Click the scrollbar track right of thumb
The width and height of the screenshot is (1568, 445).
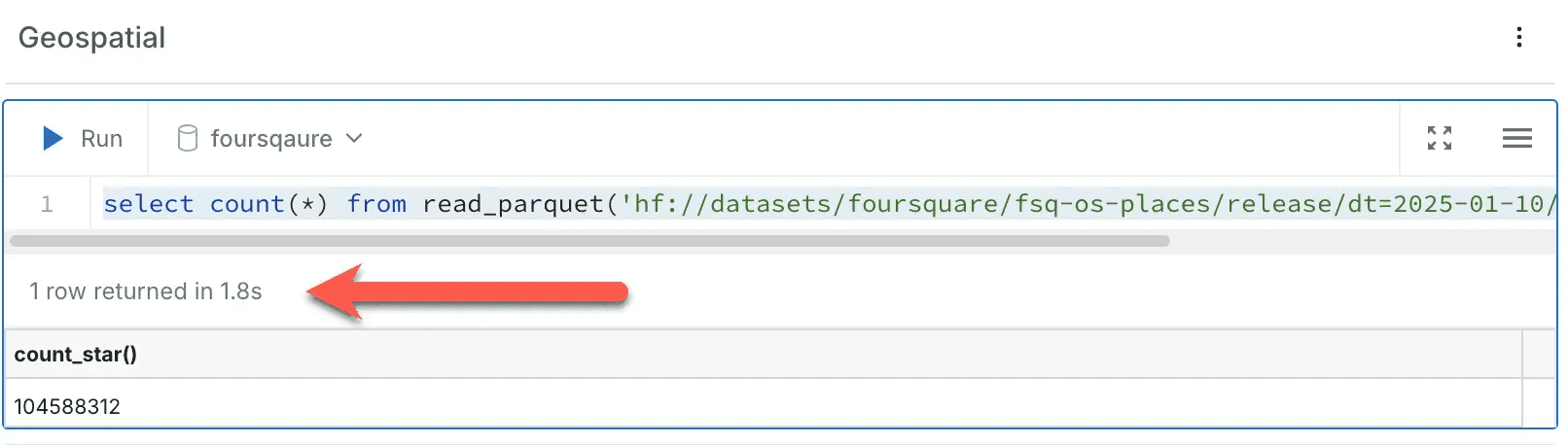pyautogui.click(x=1362, y=241)
